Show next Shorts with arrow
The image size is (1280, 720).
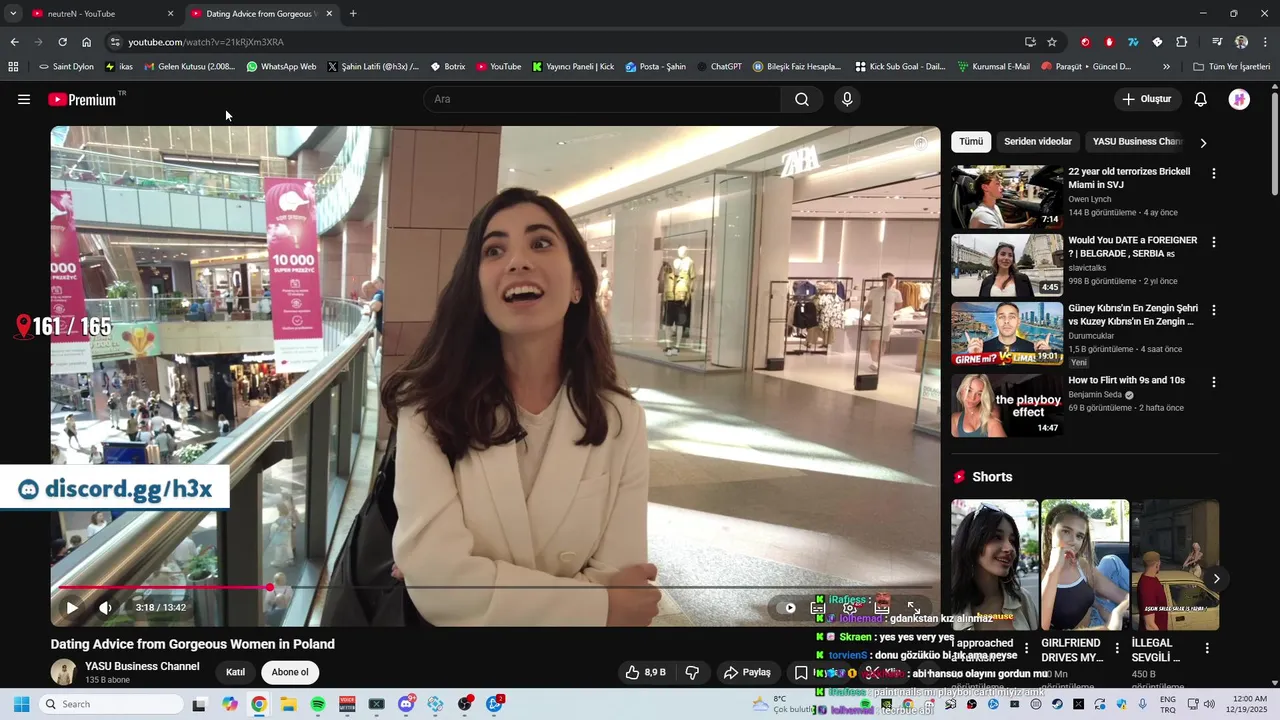[x=1216, y=578]
